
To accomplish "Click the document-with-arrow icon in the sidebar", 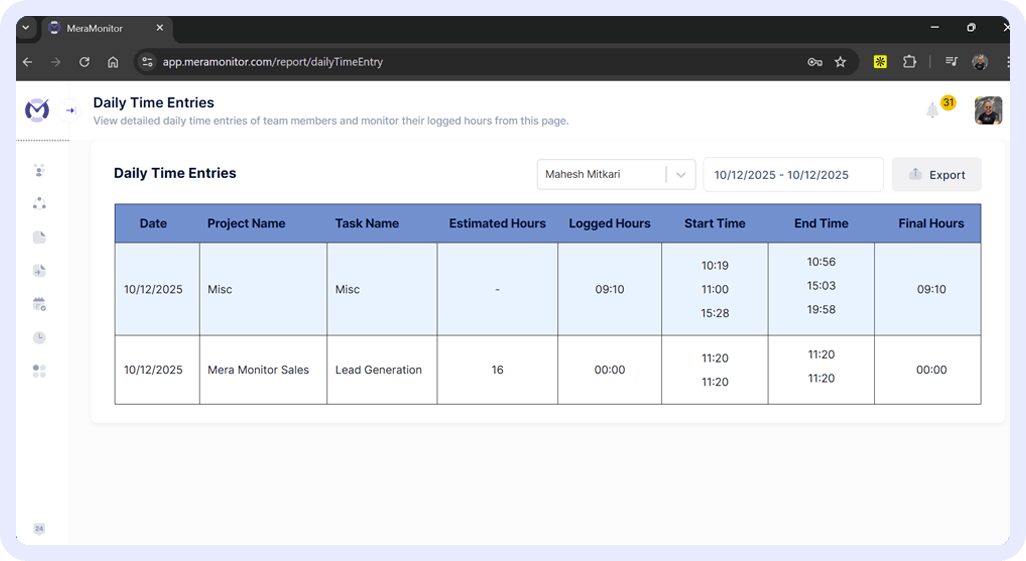I will [39, 271].
